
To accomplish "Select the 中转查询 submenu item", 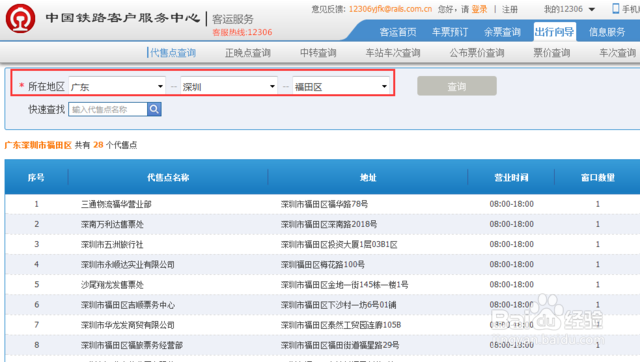I will tap(318, 53).
